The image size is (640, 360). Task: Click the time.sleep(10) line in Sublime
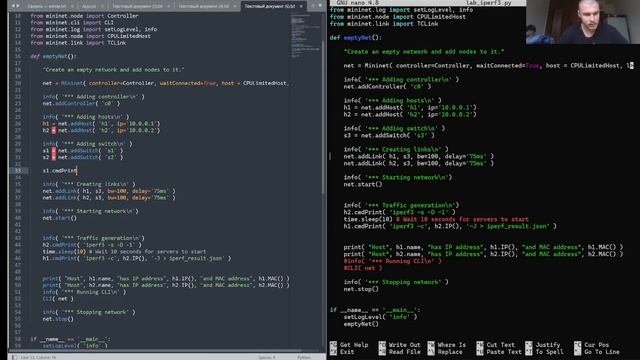pos(124,251)
